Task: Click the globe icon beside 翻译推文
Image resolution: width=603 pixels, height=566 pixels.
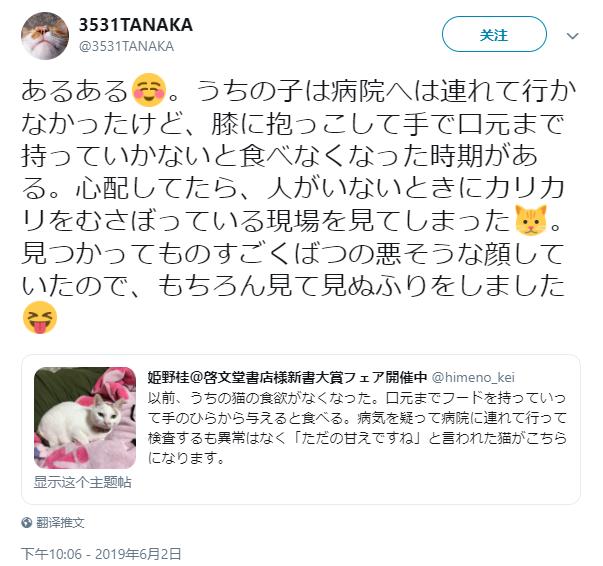Action: point(27,523)
